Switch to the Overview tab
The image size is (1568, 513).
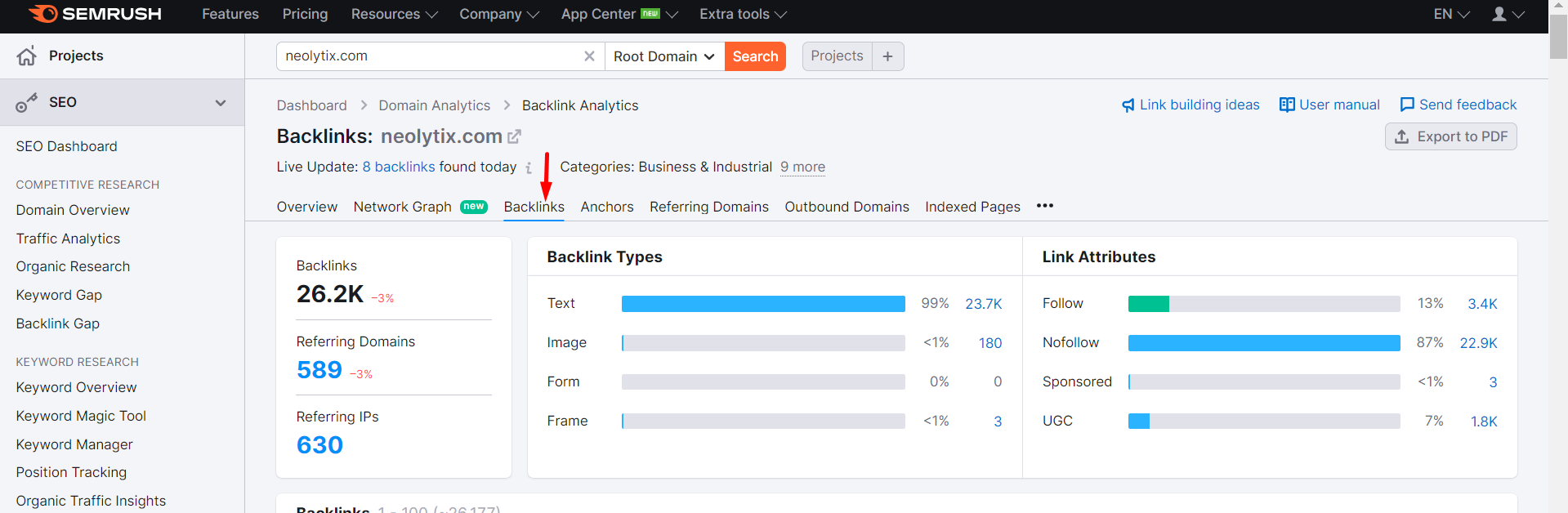click(307, 207)
